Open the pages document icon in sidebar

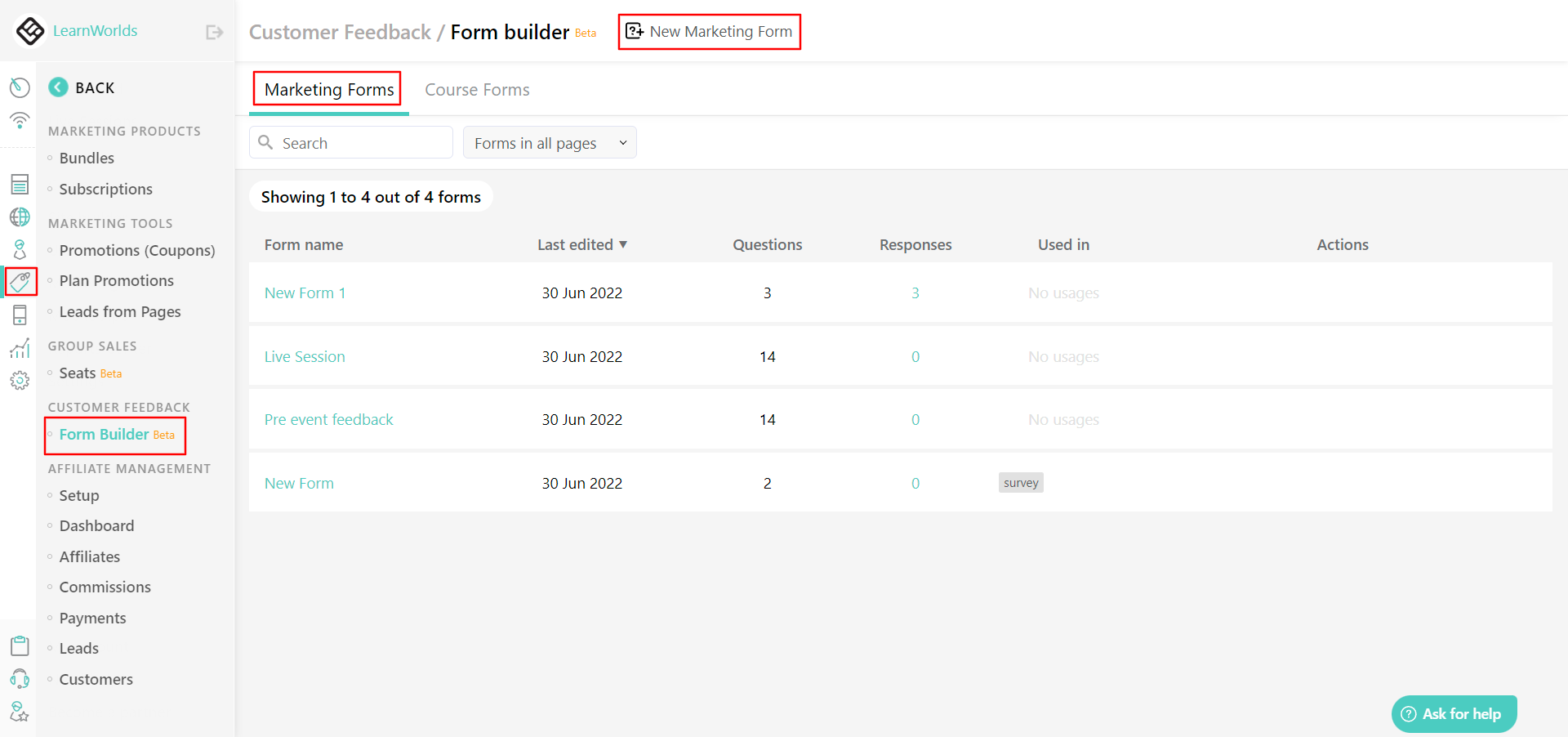[x=20, y=184]
